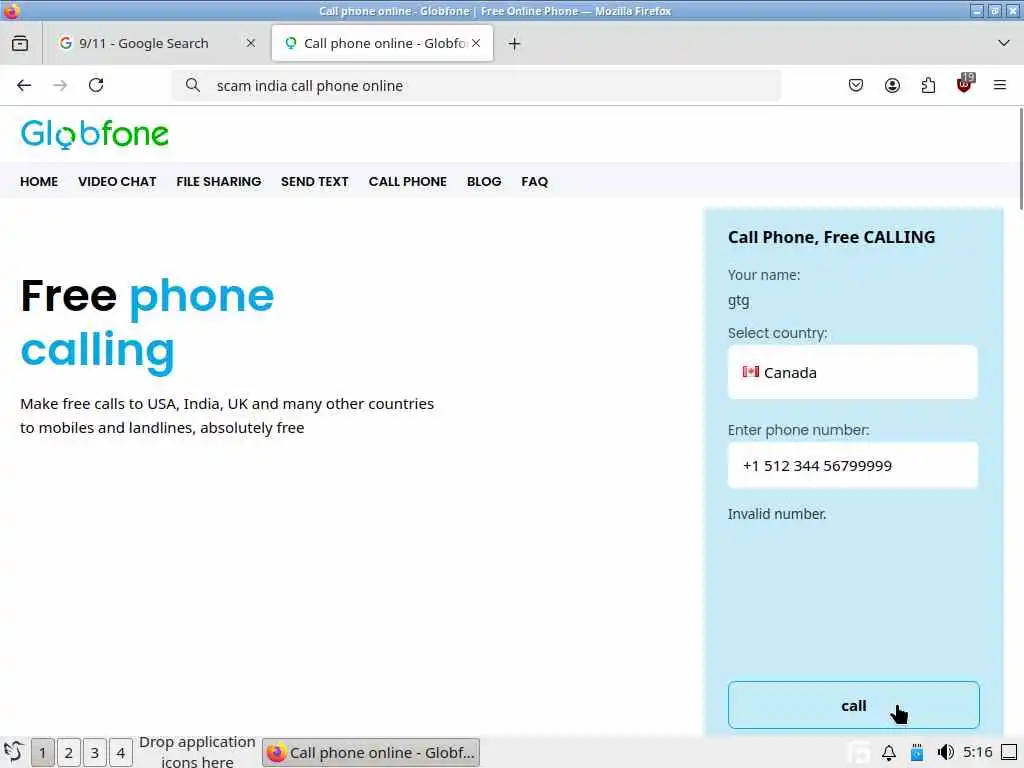Focus the address bar text
Viewport: 1024px width, 768px height.
310,86
